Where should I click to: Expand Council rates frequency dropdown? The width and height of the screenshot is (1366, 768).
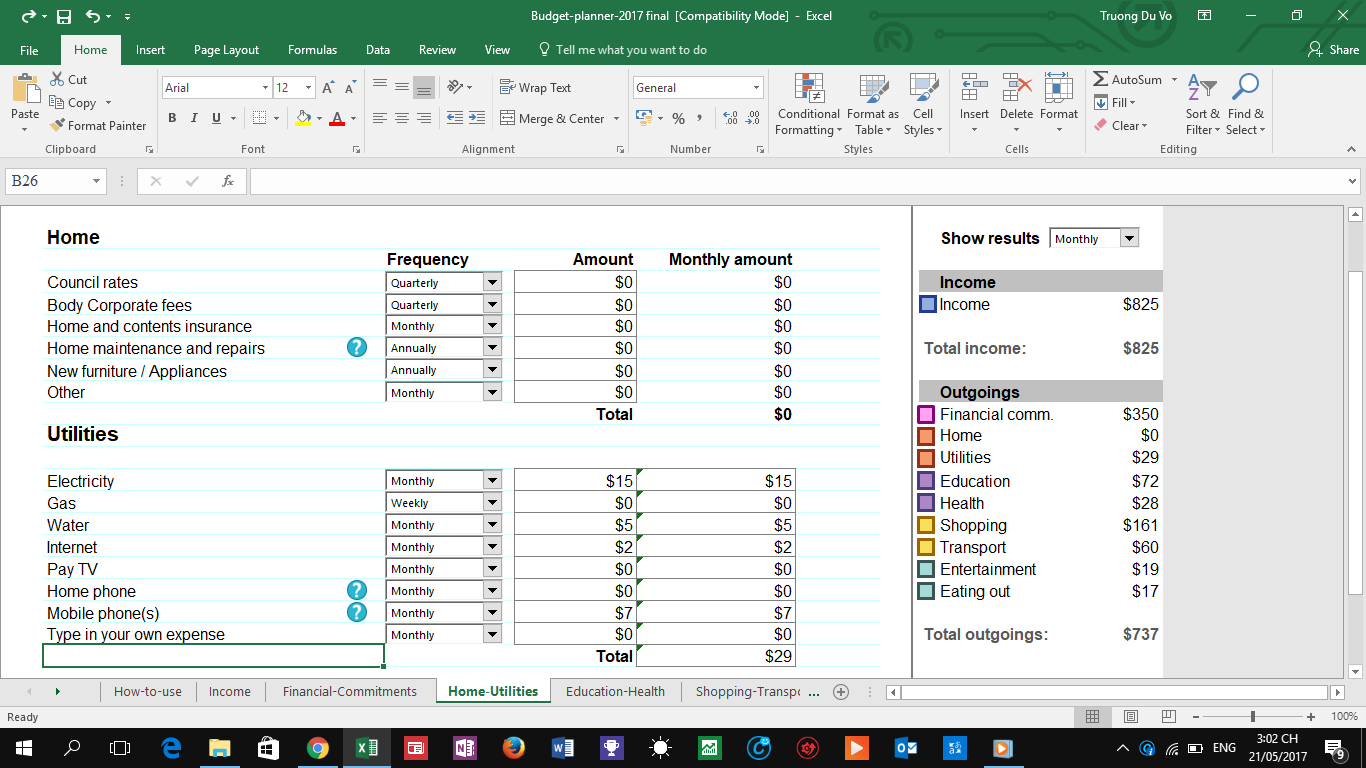(x=491, y=283)
